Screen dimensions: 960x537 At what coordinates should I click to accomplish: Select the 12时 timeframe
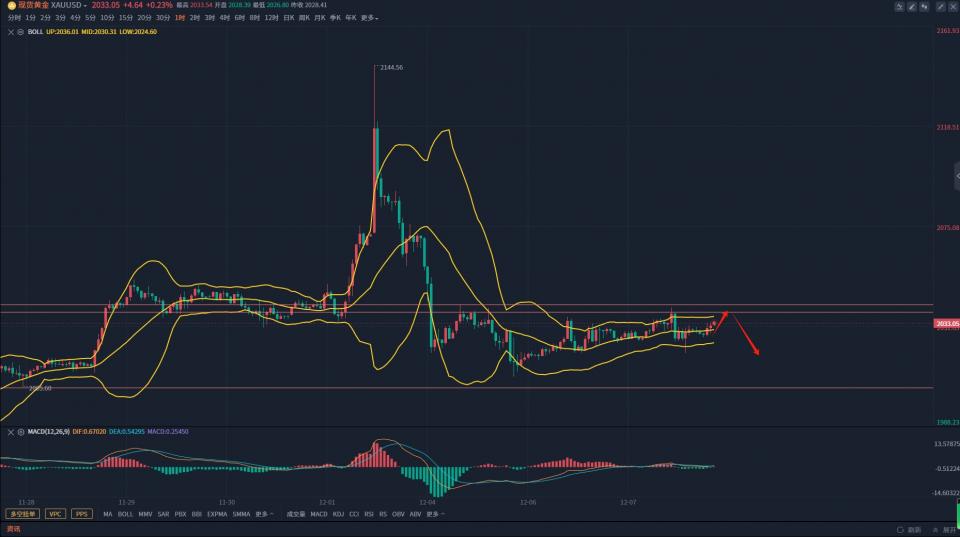point(271,18)
